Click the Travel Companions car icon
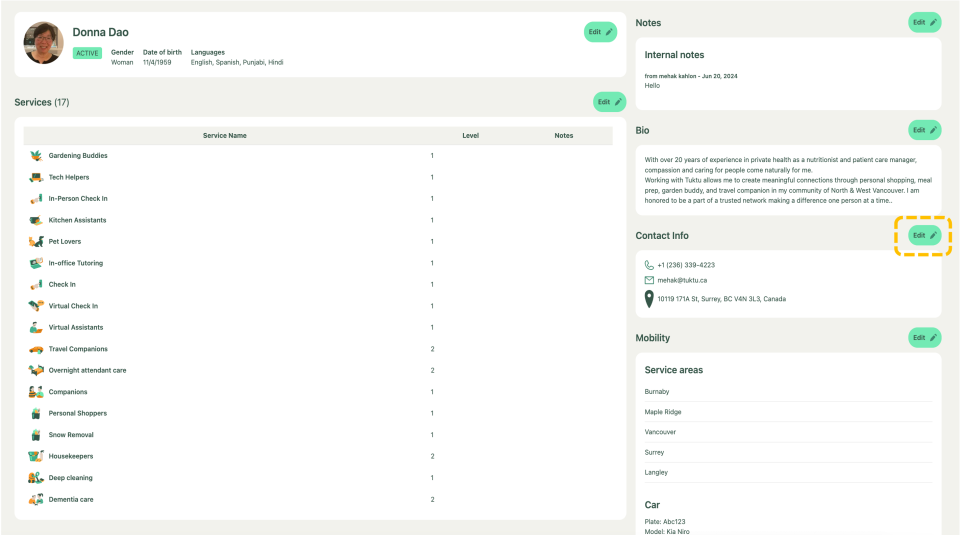 pyautogui.click(x=36, y=349)
